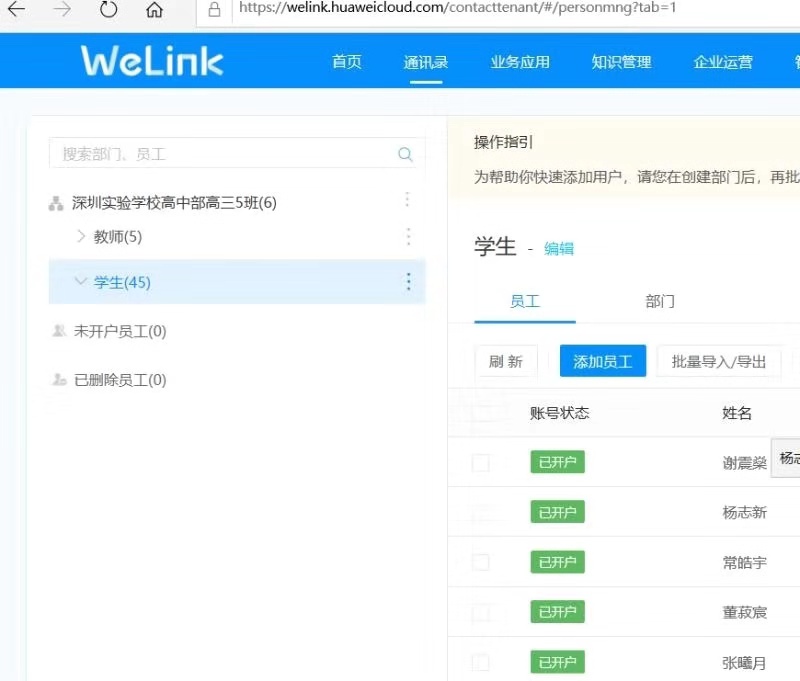Click the name 常皓宇

(x=744, y=562)
